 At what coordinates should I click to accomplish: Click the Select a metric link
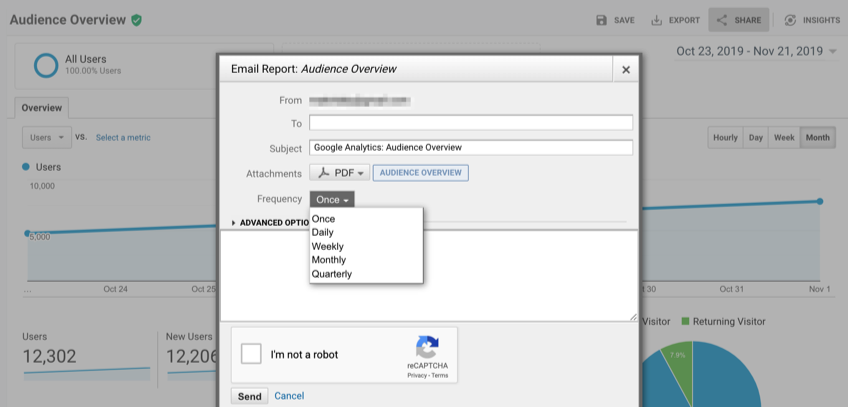(x=123, y=137)
